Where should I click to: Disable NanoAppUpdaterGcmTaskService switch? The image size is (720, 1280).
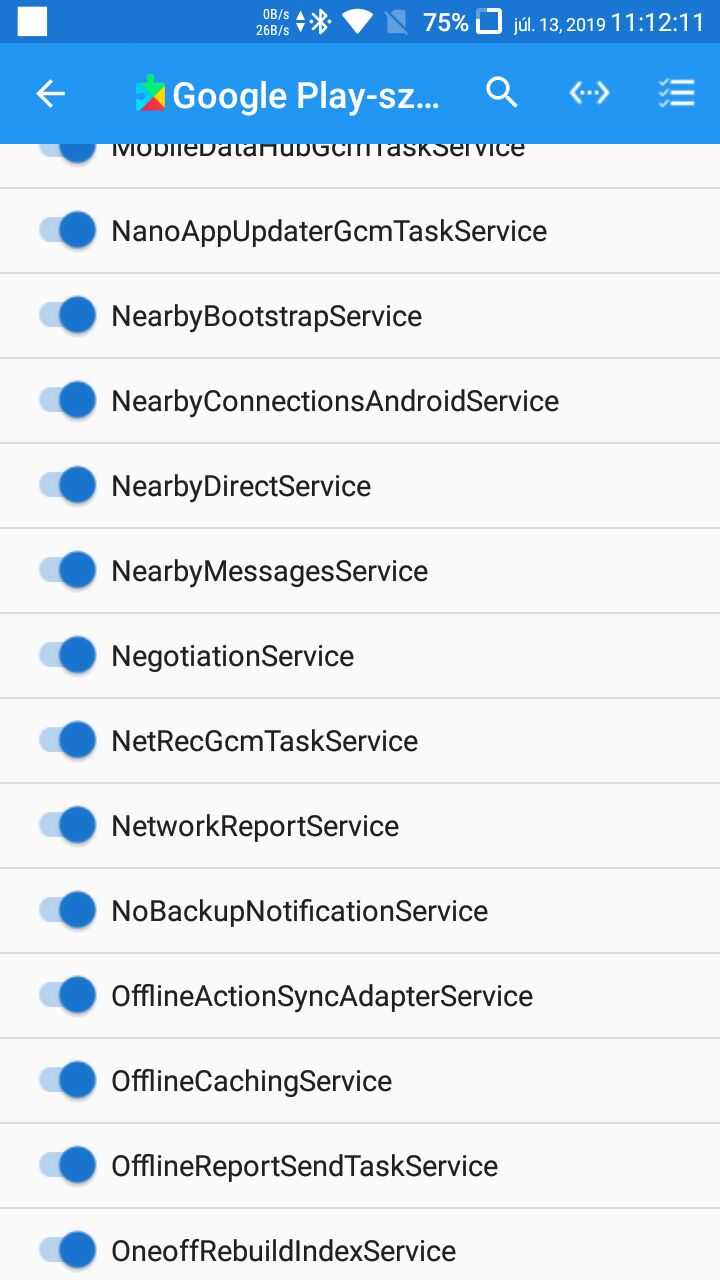coord(68,230)
